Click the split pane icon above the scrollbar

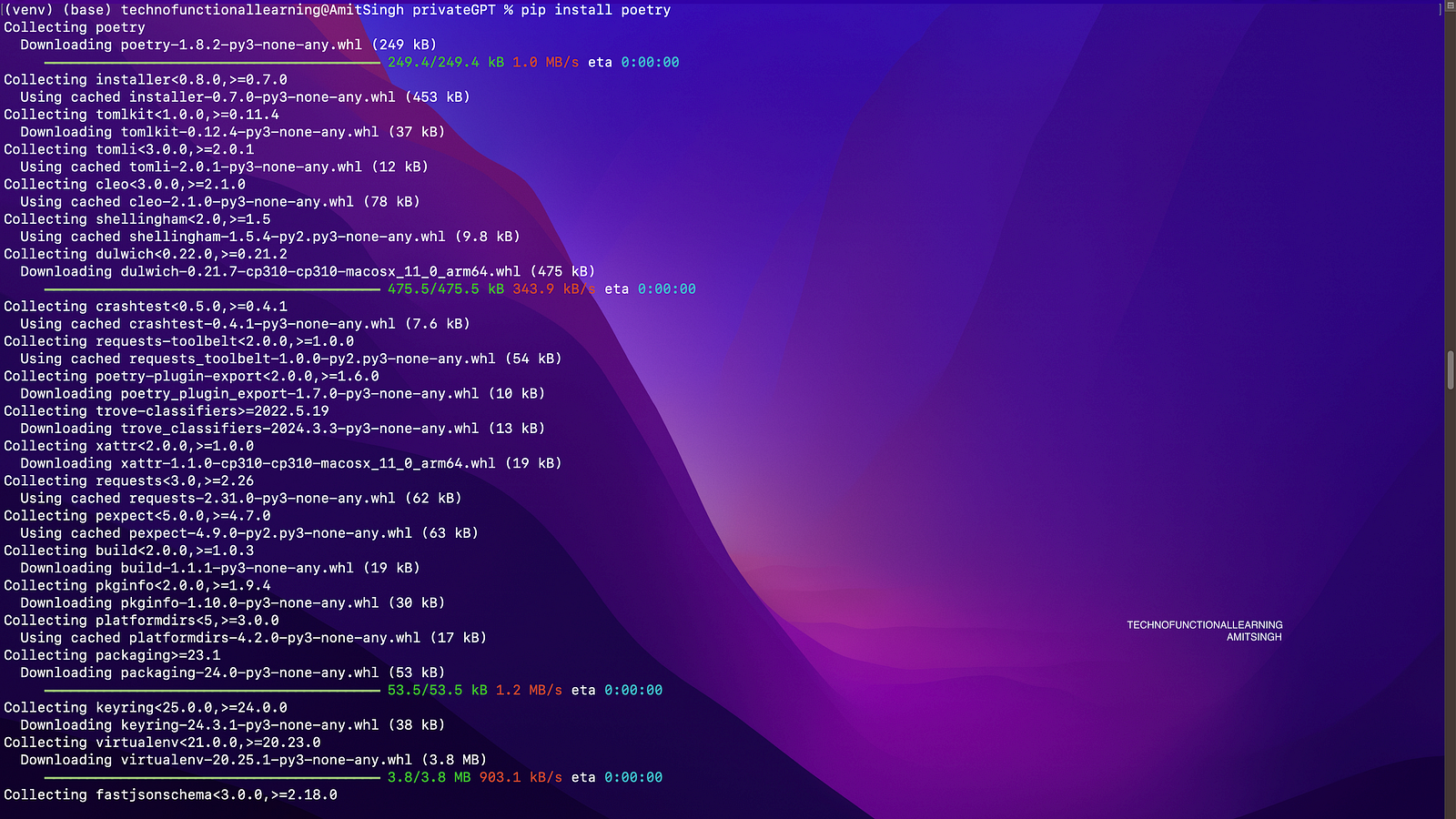pos(1441,9)
